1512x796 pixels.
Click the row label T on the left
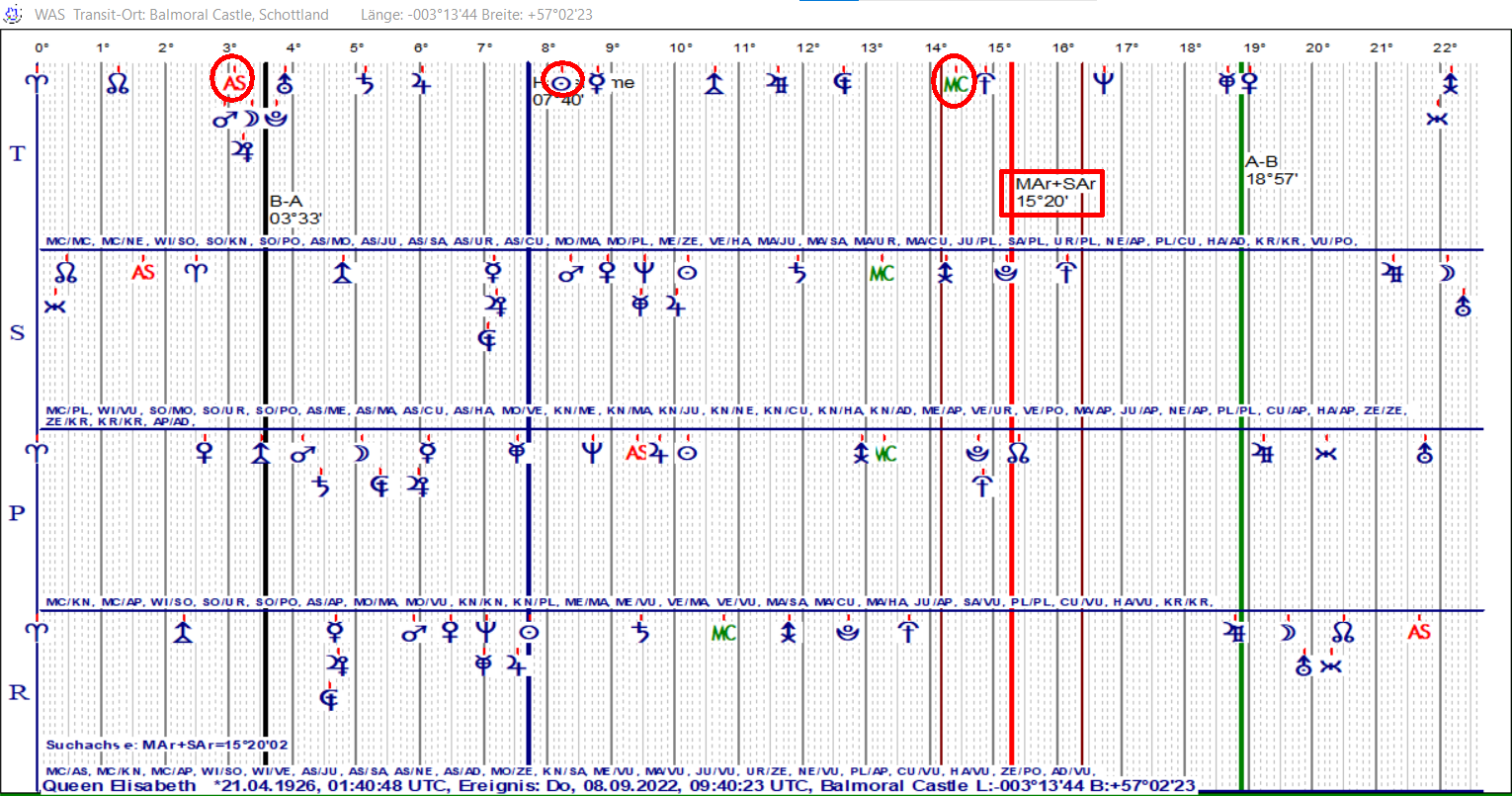[x=17, y=153]
